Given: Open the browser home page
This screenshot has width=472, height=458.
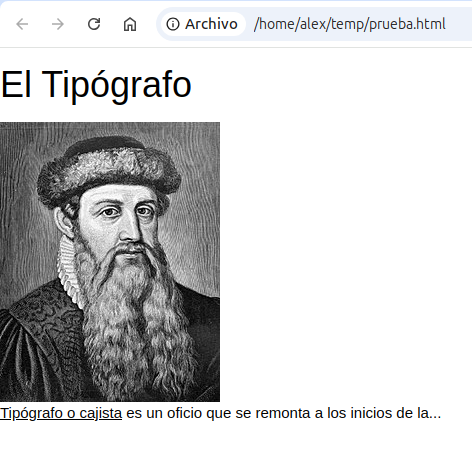Looking at the screenshot, I should (x=130, y=24).
